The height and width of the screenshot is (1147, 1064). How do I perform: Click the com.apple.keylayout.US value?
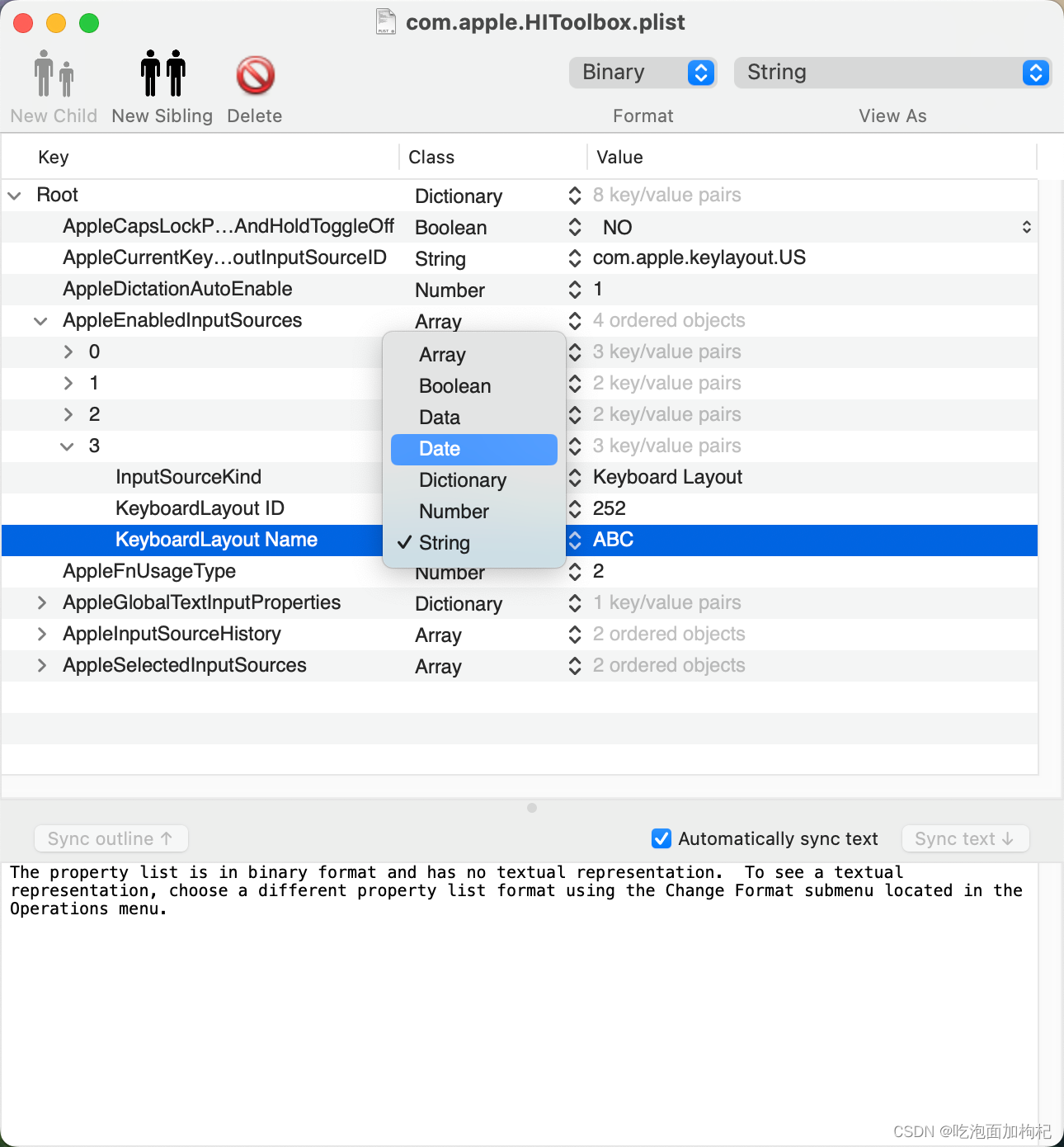tap(699, 257)
